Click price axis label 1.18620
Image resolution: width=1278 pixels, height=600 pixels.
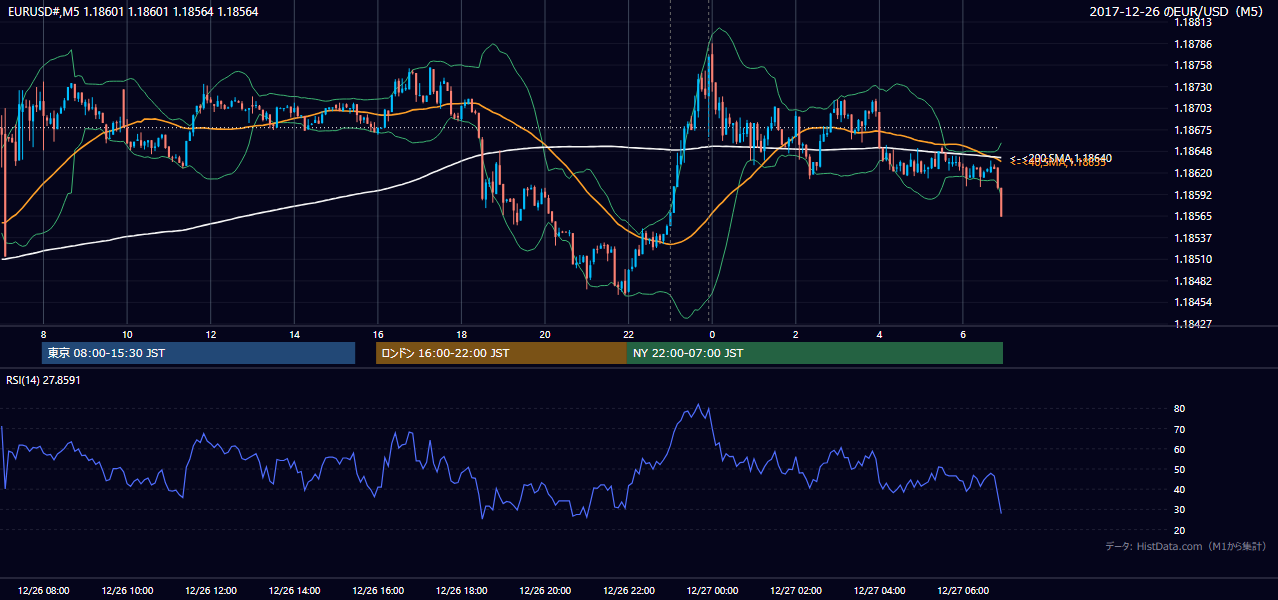click(1193, 173)
